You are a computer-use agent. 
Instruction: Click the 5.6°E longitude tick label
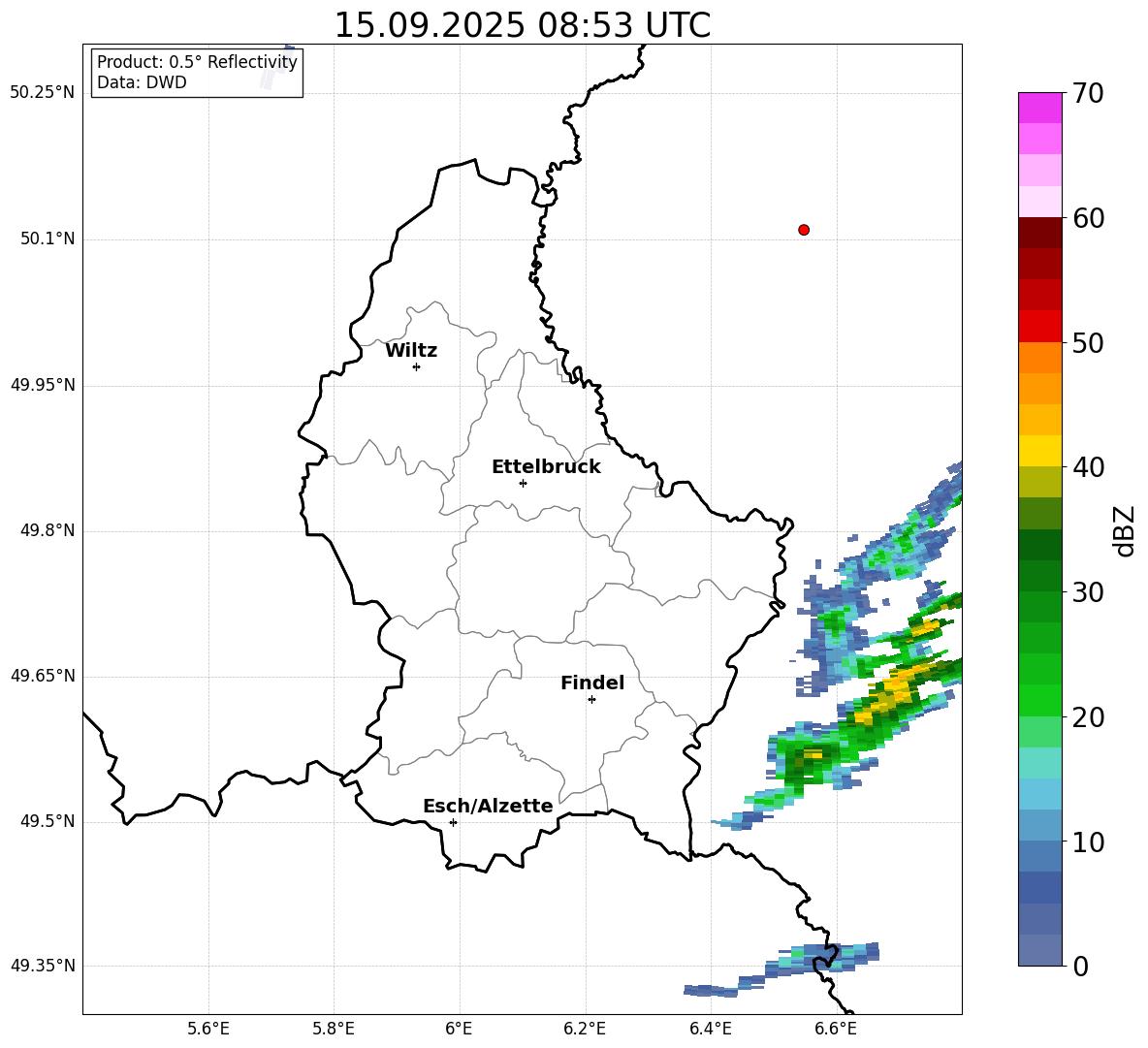(x=208, y=1029)
